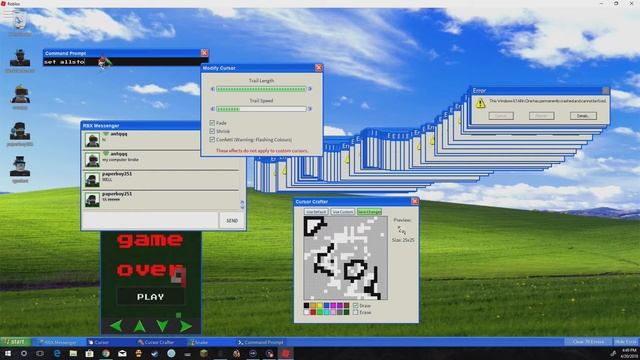
Task: Toggle the Confetti flashing colours checkbox
Action: tap(212, 140)
